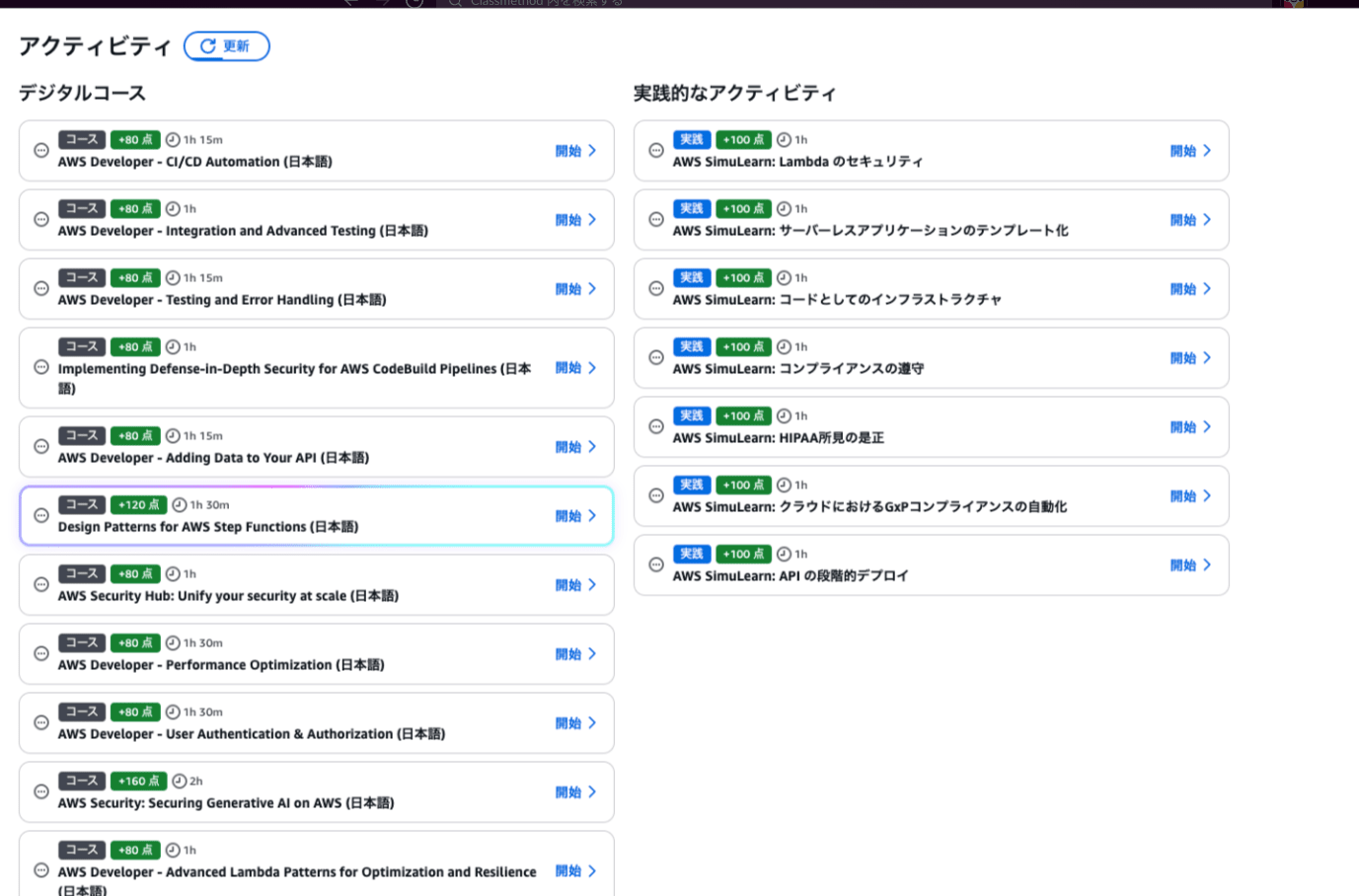
Task: Click the "+120 点" points badge
Action: click(138, 505)
